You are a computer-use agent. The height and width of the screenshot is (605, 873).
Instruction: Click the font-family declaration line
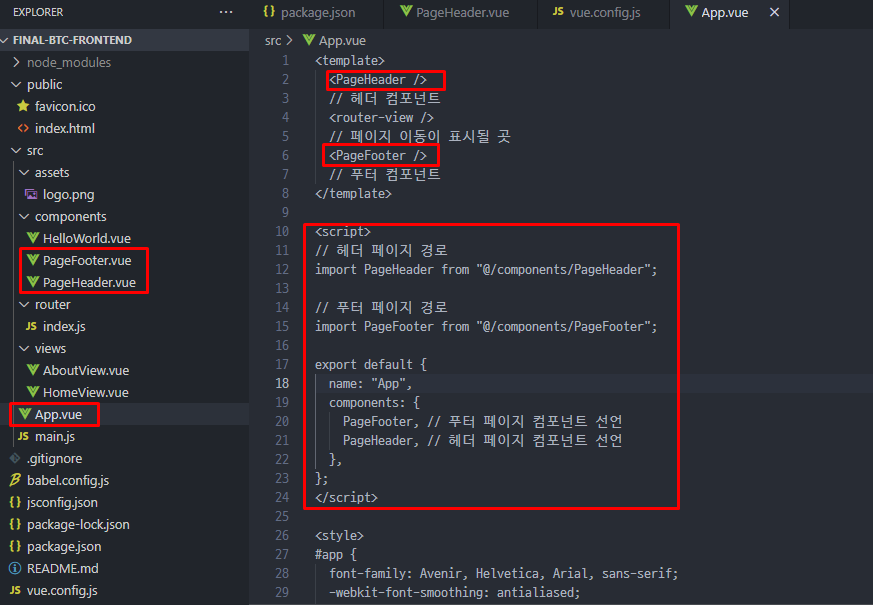point(503,573)
